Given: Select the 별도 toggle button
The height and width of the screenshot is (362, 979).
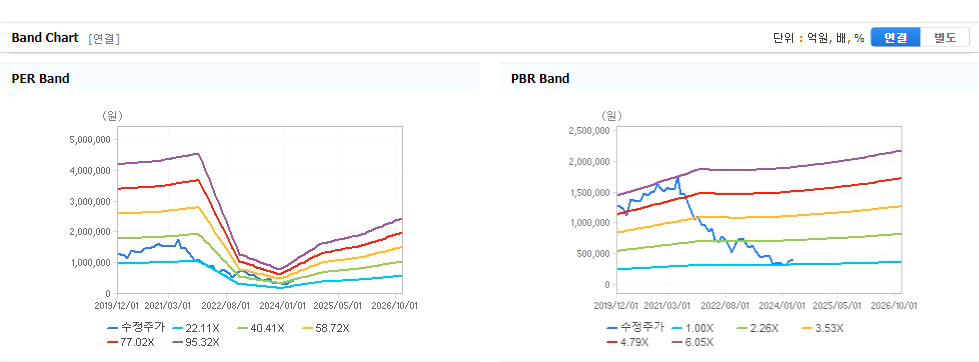Looking at the screenshot, I should [x=945, y=37].
